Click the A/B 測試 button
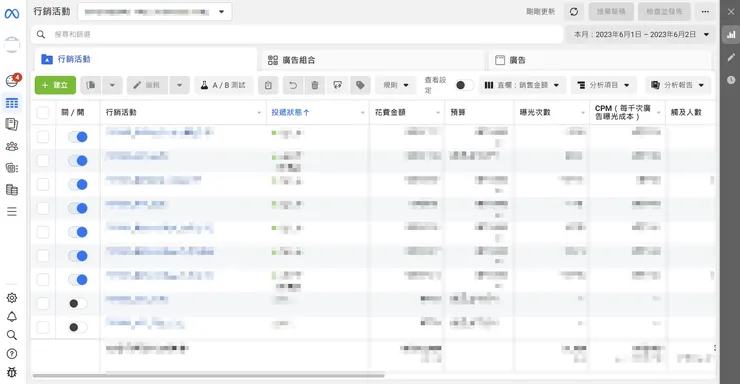The height and width of the screenshot is (384, 740). pyautogui.click(x=224, y=85)
